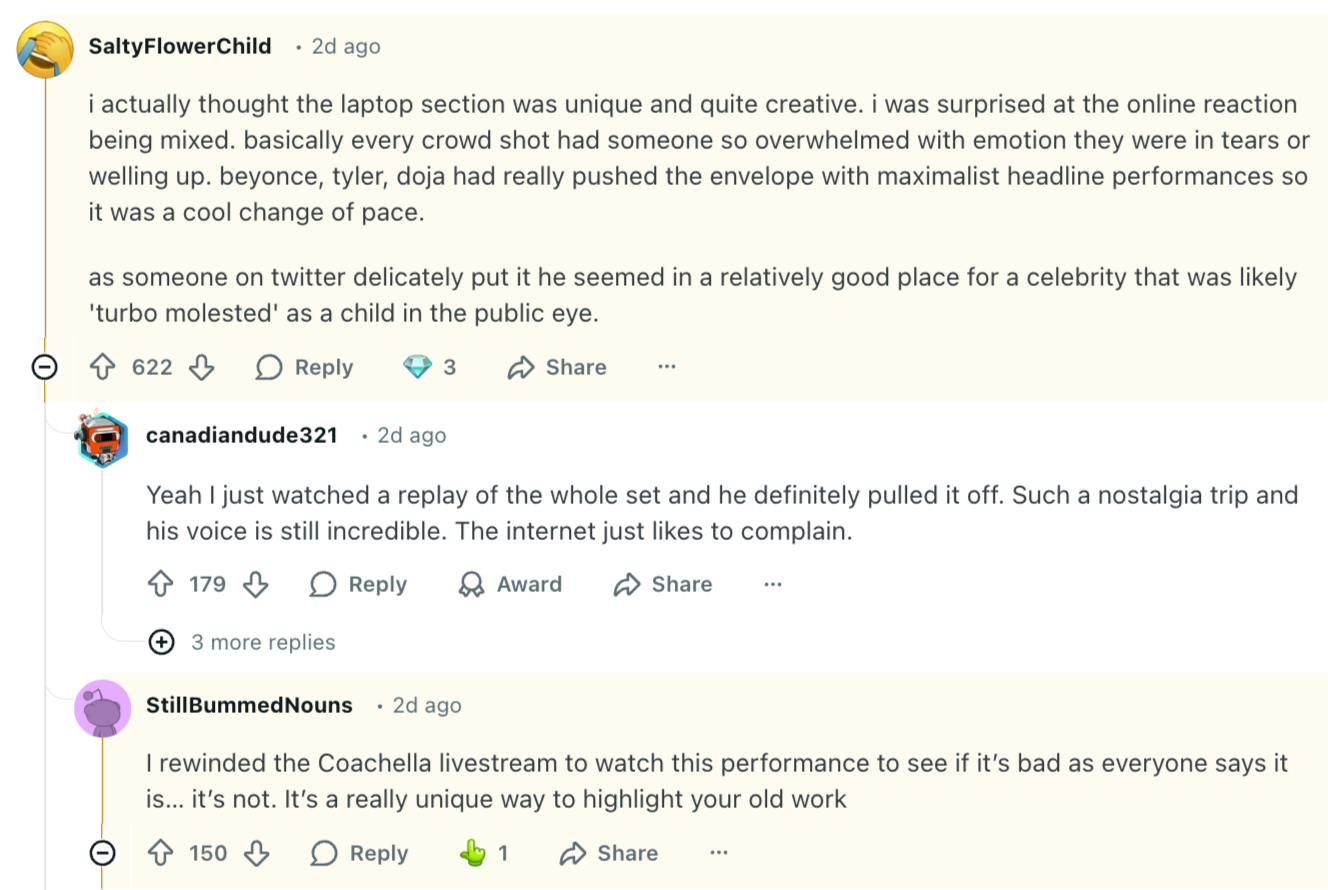
Task: Click the thumbs-up award icon showing 1
Action: pos(472,853)
